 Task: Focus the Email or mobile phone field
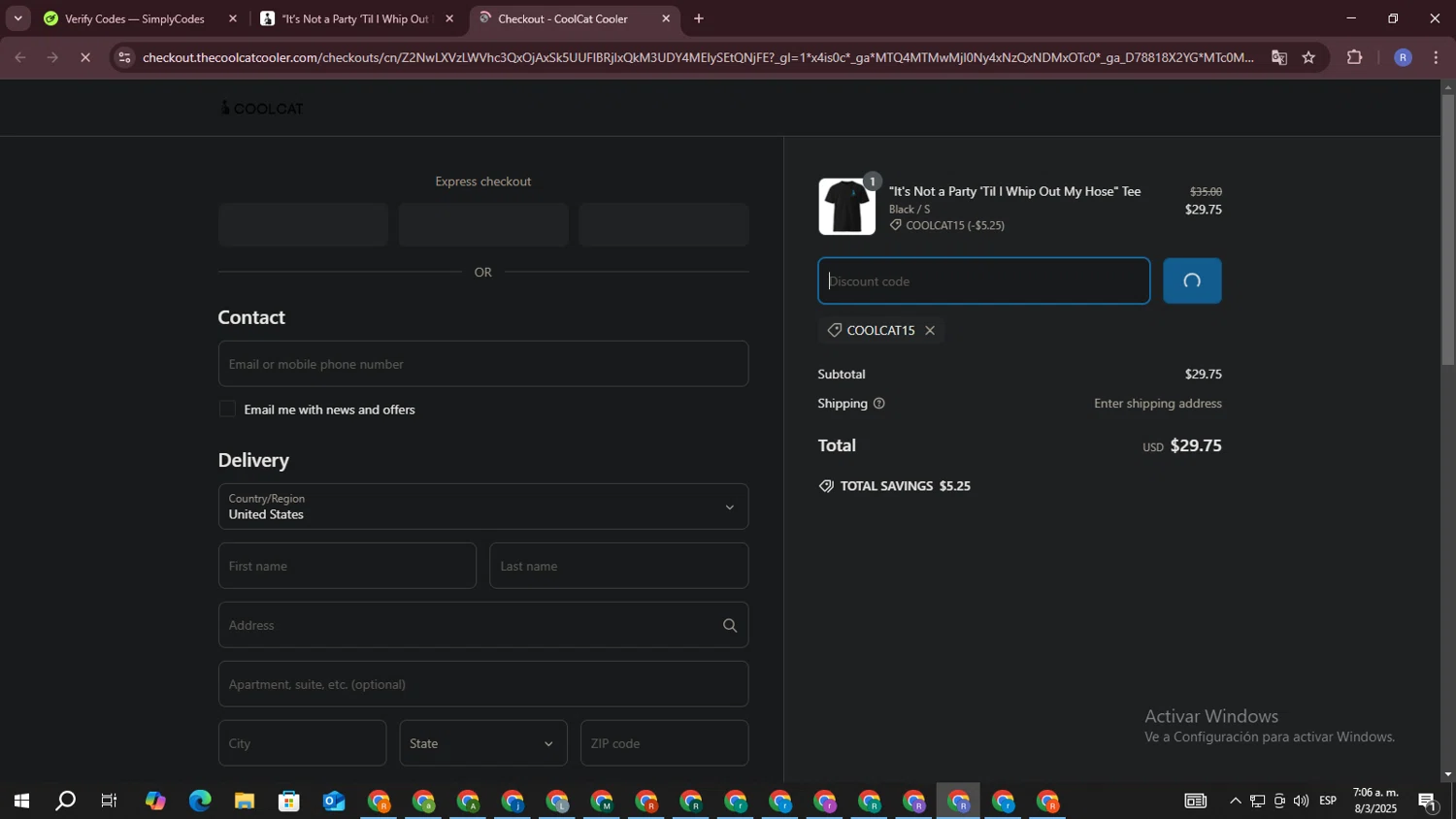point(483,364)
